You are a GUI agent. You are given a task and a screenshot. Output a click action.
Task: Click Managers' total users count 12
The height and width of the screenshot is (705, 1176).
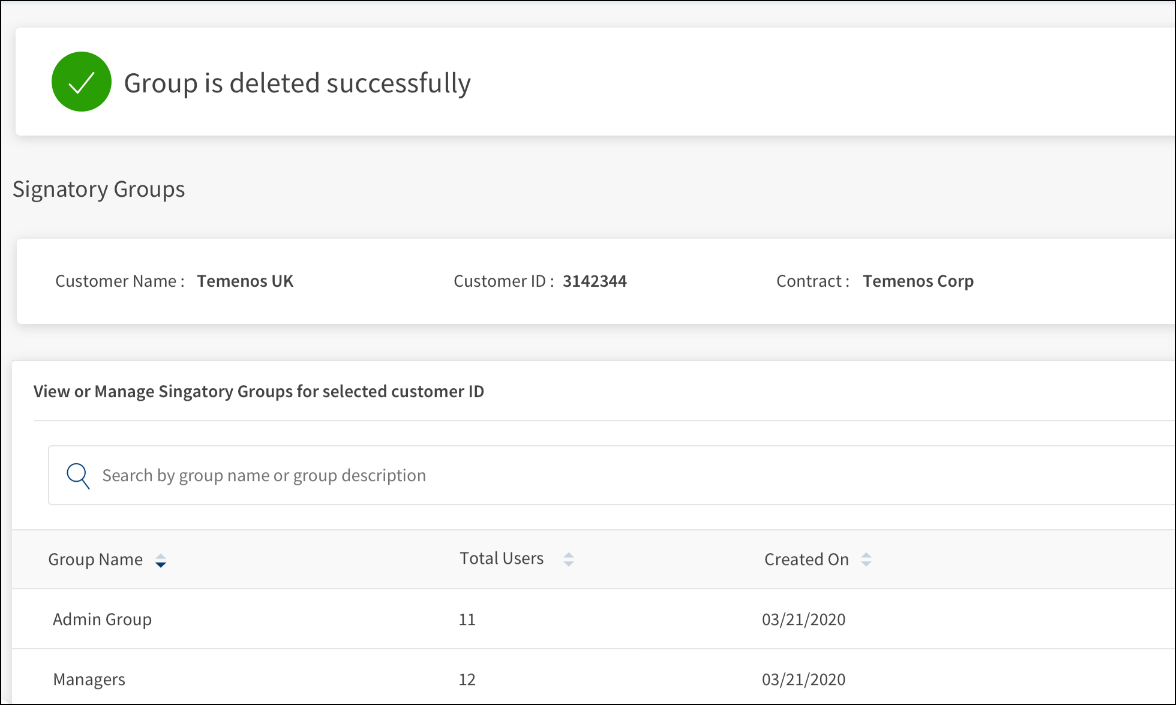point(467,679)
